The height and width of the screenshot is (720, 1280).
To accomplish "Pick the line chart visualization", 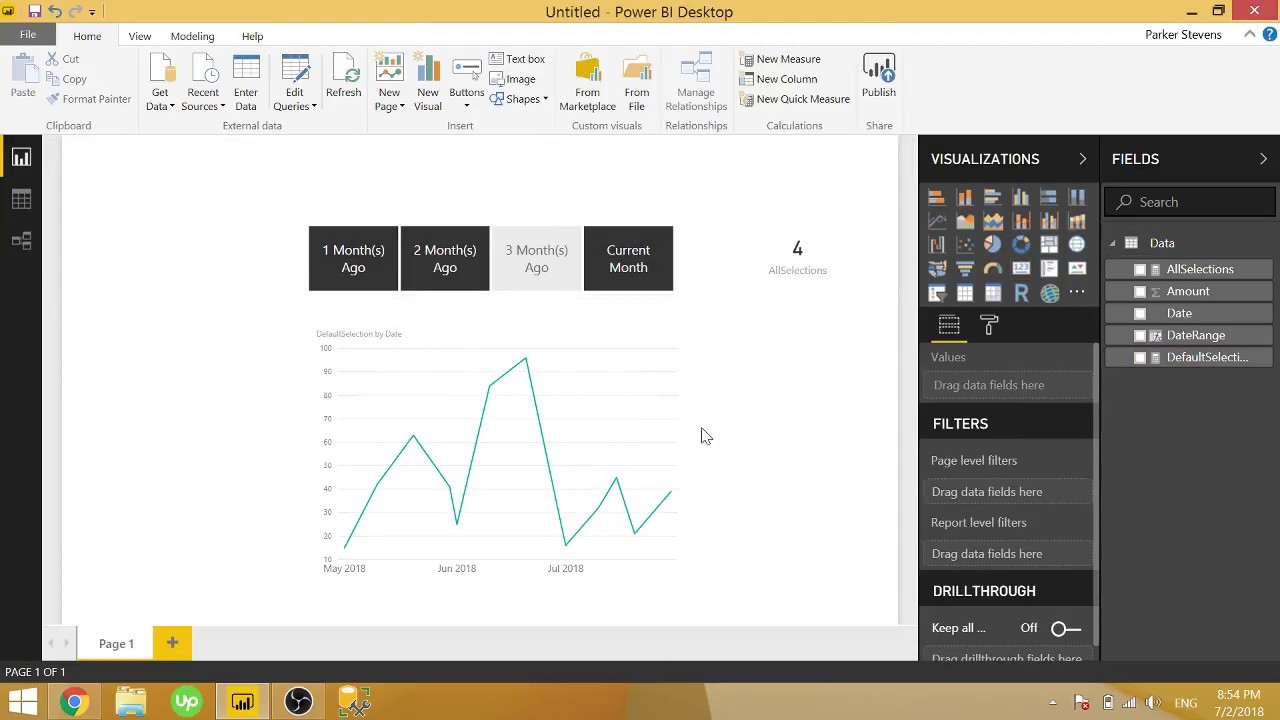I will [937, 221].
